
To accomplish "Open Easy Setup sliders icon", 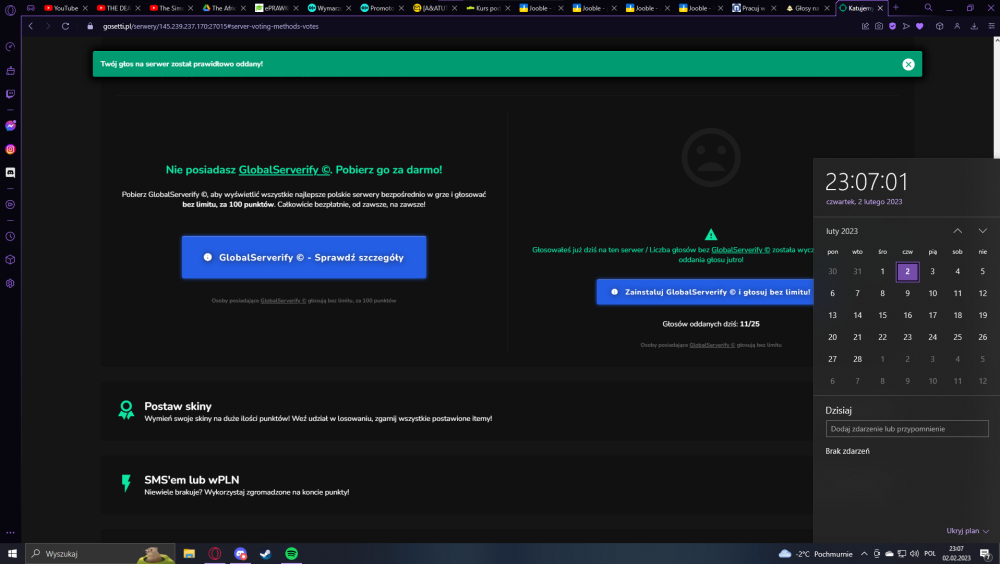I will (x=991, y=26).
